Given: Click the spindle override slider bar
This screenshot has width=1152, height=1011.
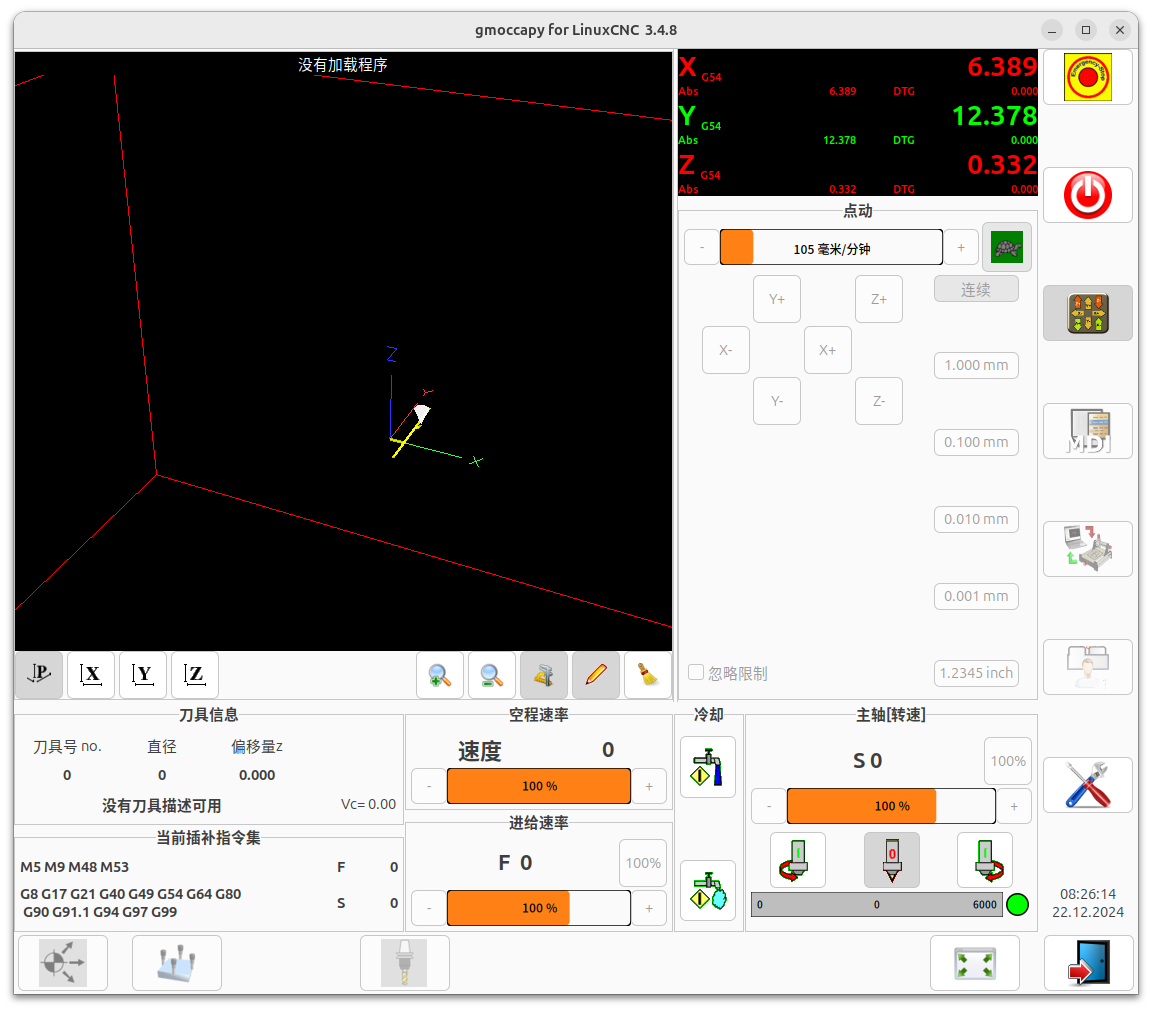Looking at the screenshot, I should point(890,806).
